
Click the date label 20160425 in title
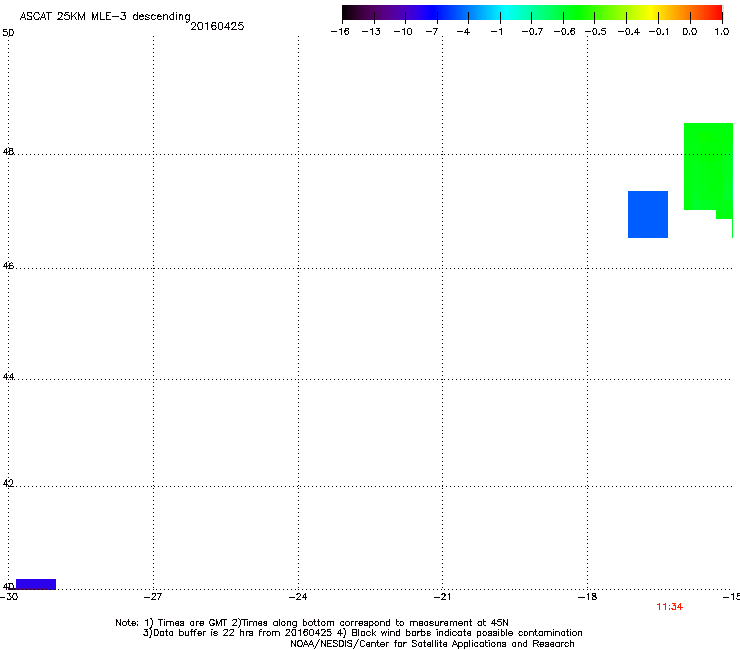217,26
